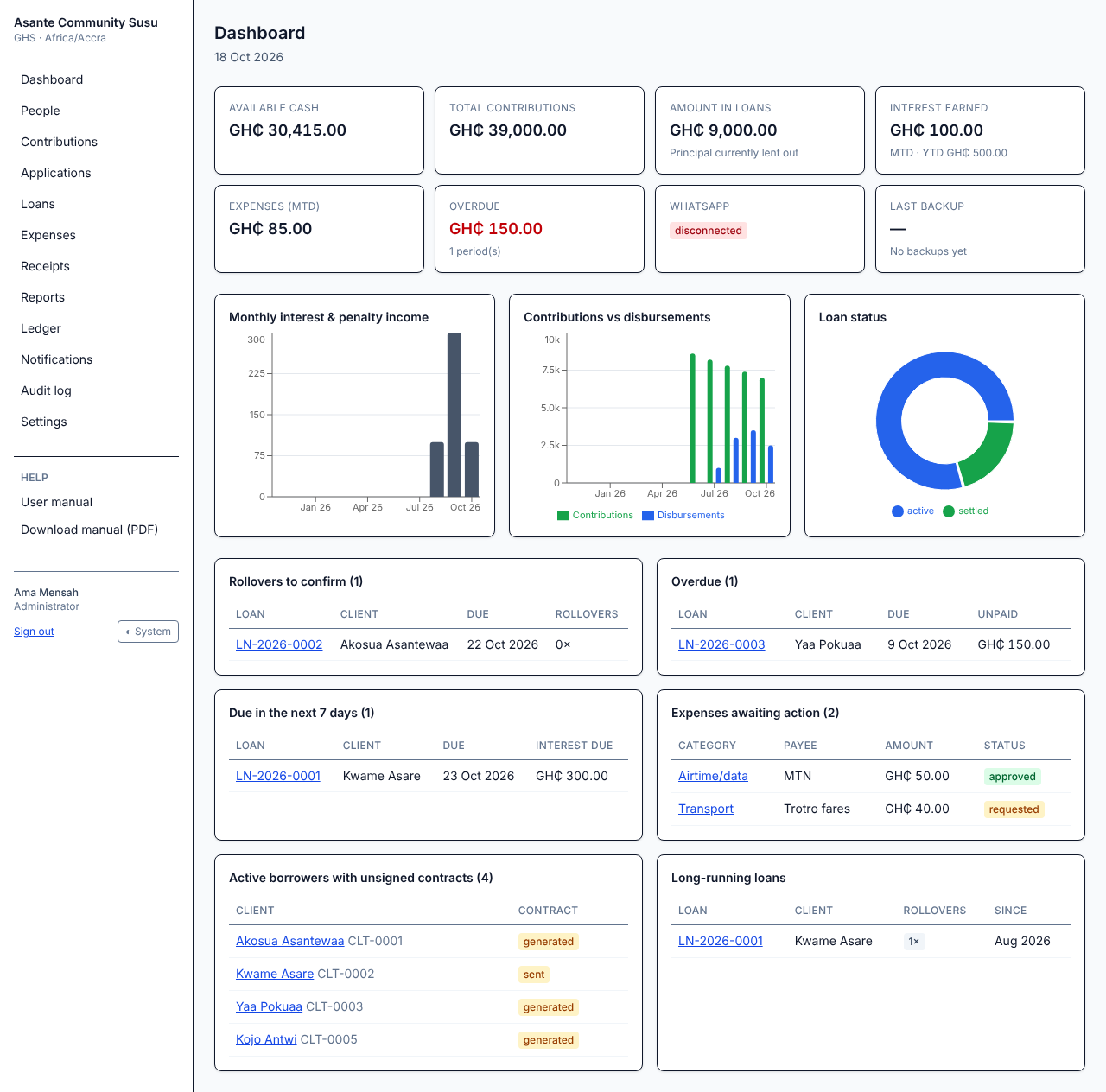The height and width of the screenshot is (1092, 1106).
Task: Open overdue loan LN-2026-0003
Action: click(x=721, y=644)
